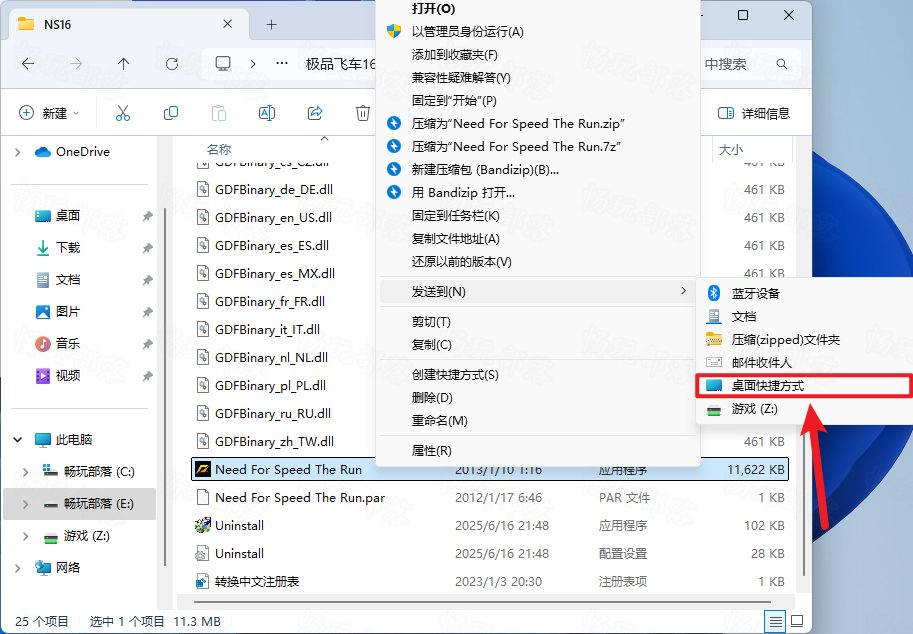Show hidden breadcrumb path with ellipsis
Screen dimensions: 913x634
(282, 63)
